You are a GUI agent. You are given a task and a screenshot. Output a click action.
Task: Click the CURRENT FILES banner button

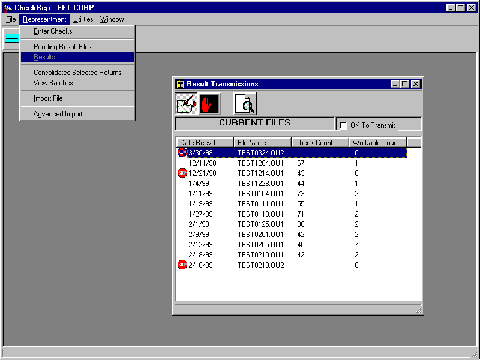[255, 123]
